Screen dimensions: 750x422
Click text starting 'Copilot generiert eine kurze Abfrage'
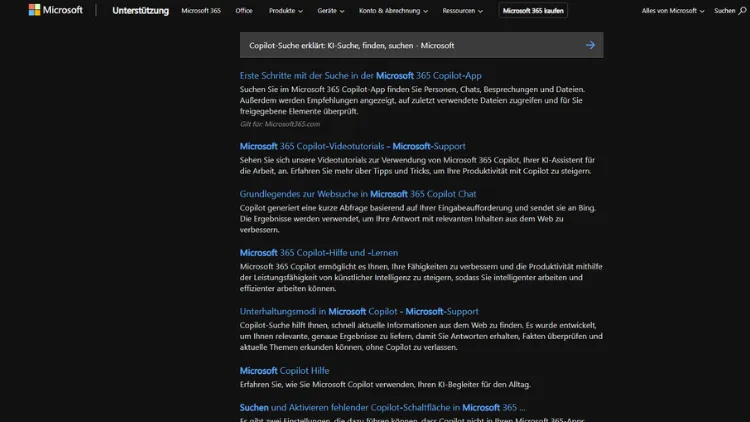click(418, 219)
